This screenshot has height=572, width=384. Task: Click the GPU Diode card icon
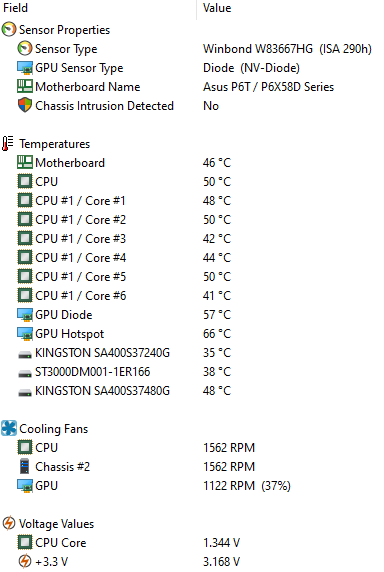[x=25, y=315]
